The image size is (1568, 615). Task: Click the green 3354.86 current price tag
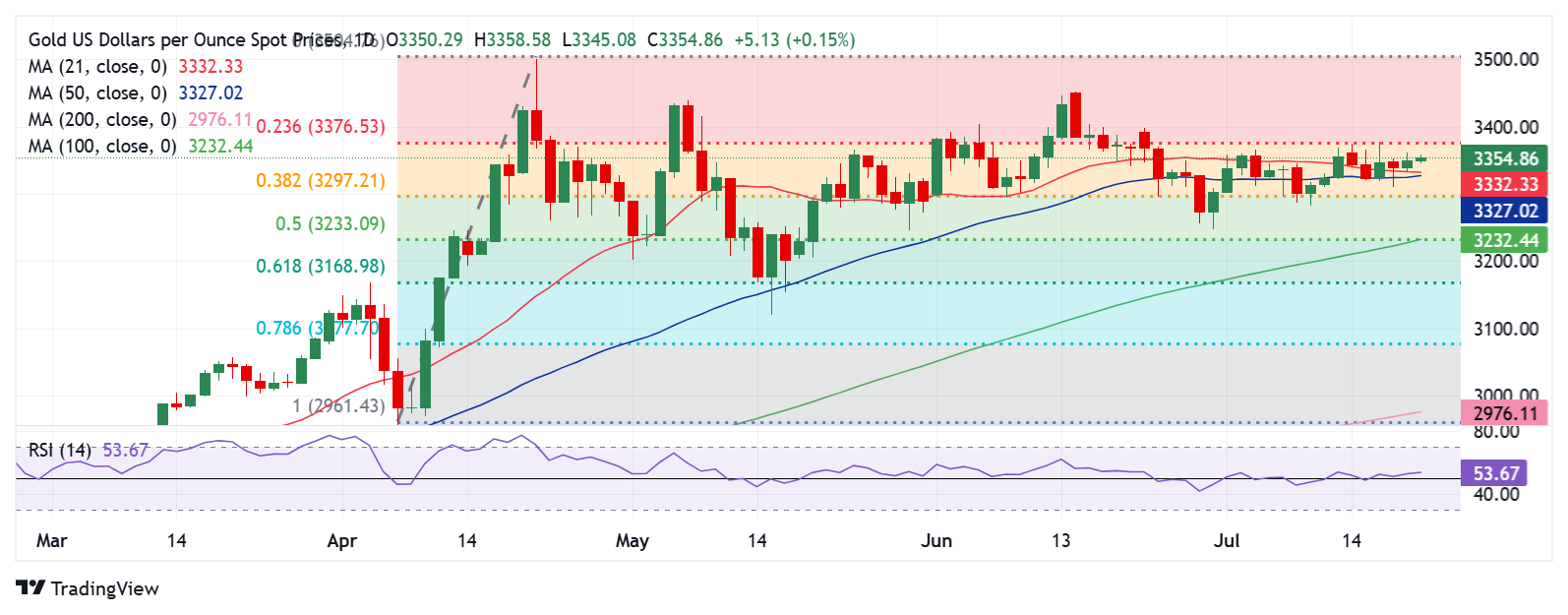point(1505,158)
